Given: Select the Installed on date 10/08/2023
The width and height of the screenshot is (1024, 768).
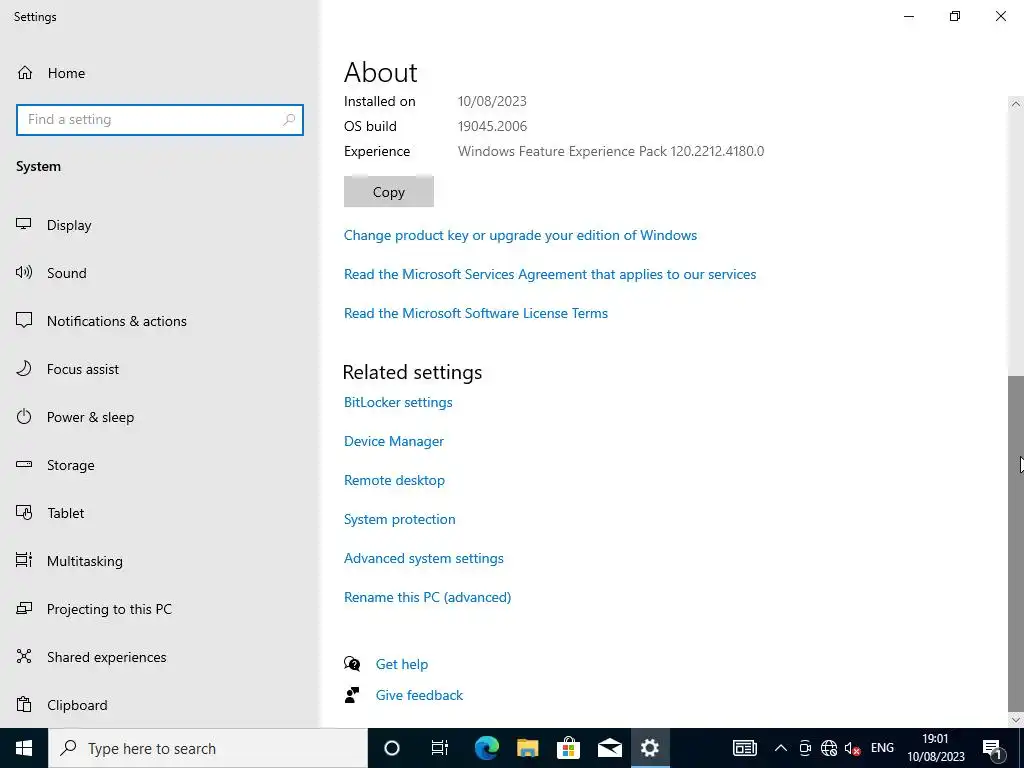Looking at the screenshot, I should click(x=492, y=101).
